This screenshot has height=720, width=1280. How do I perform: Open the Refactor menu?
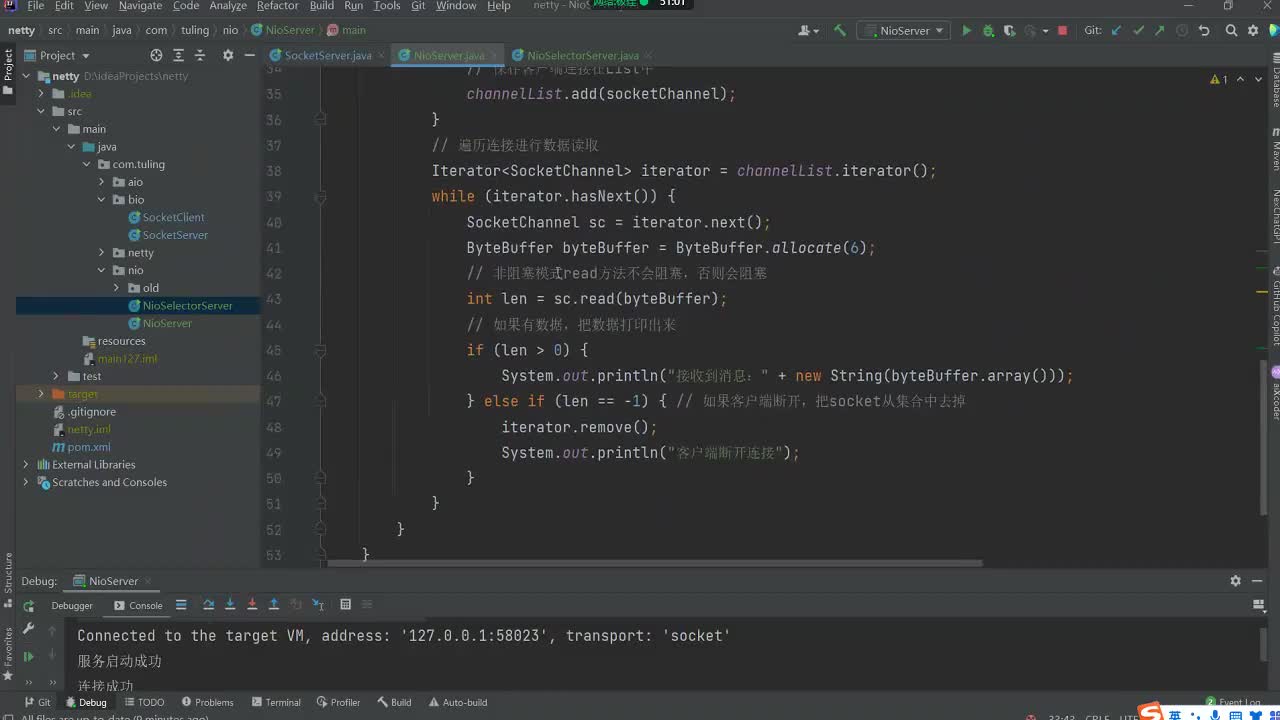pos(278,6)
